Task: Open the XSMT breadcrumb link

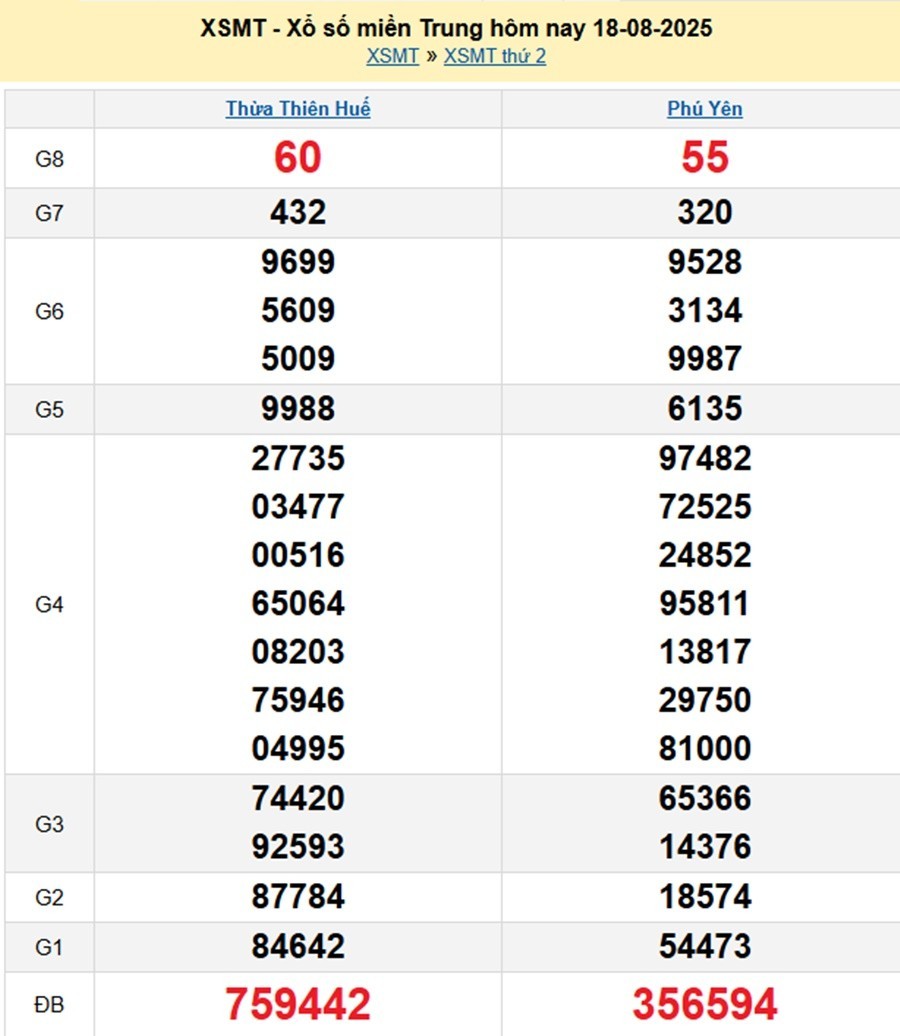Action: click(x=392, y=56)
